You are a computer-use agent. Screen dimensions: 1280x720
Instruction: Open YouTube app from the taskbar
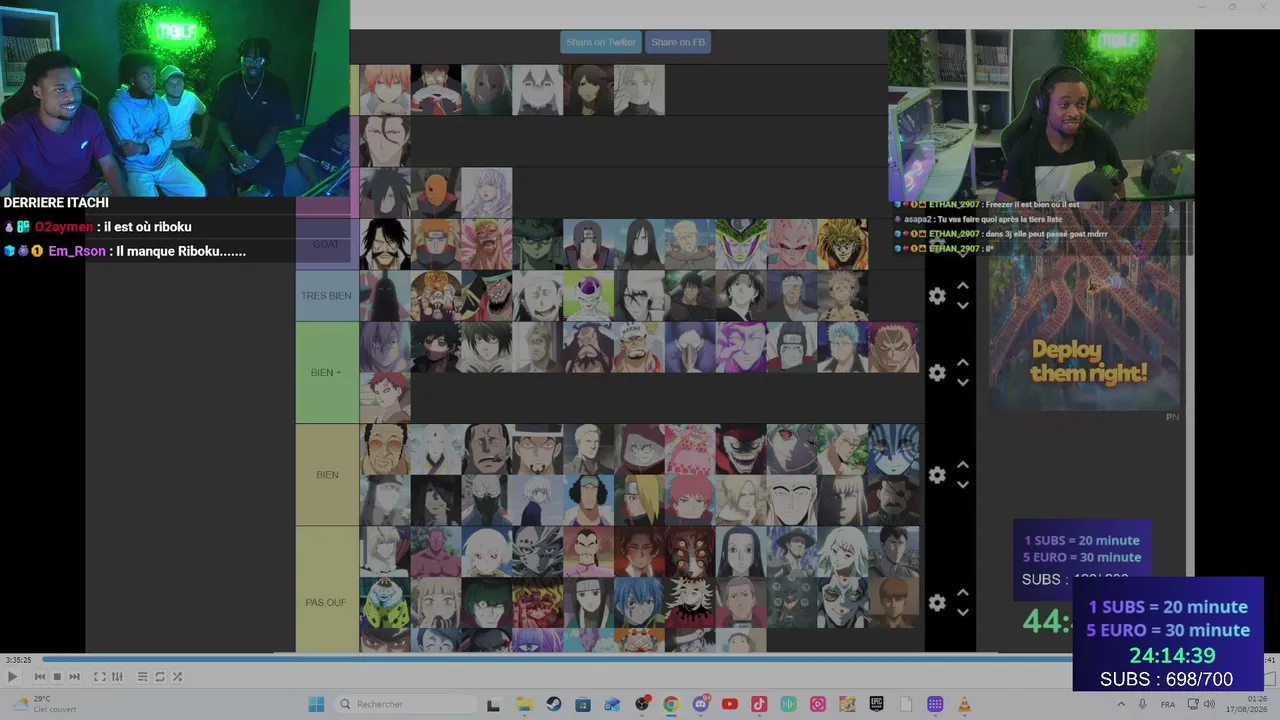pos(729,704)
